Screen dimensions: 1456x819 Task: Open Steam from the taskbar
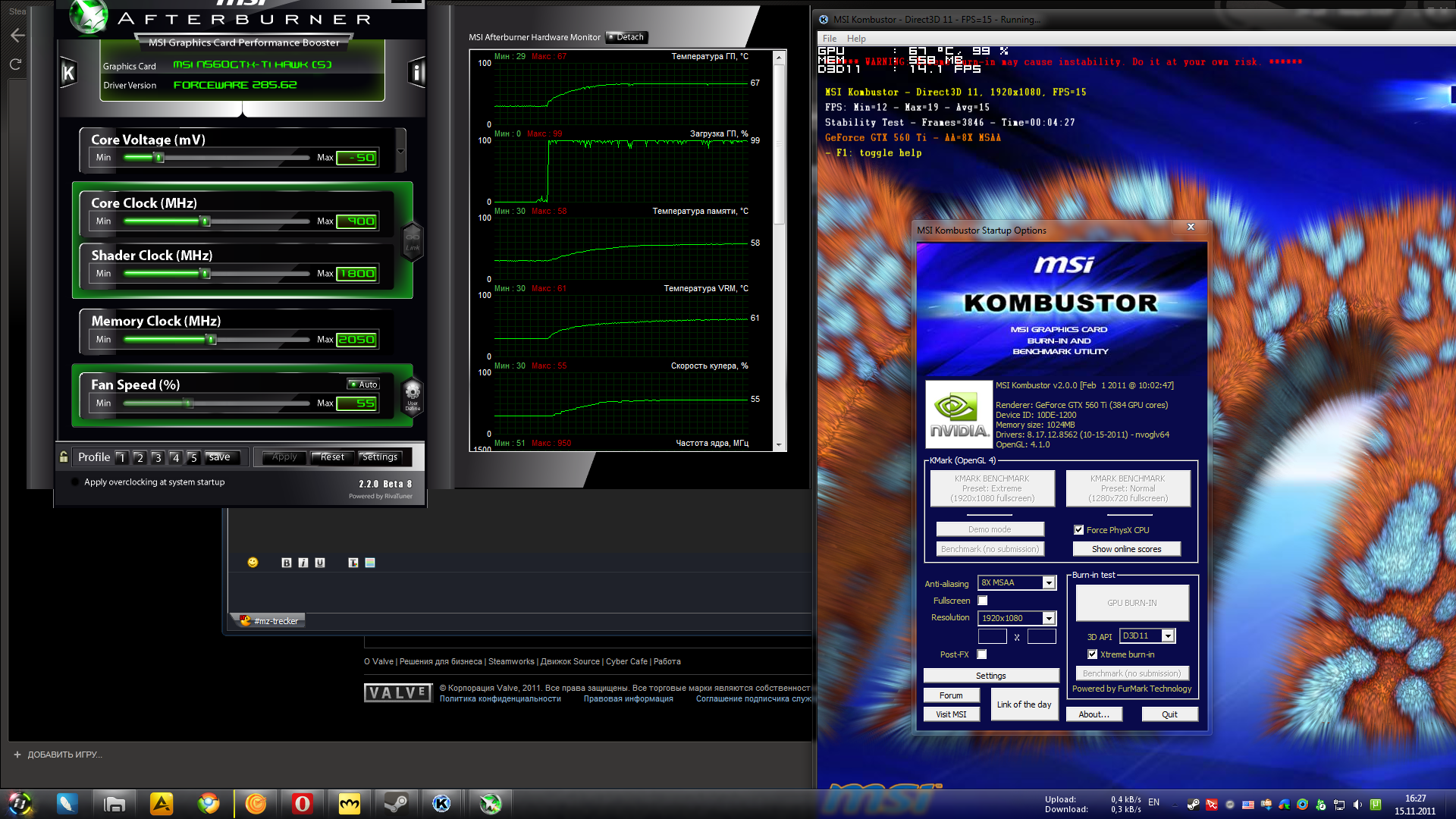(395, 804)
